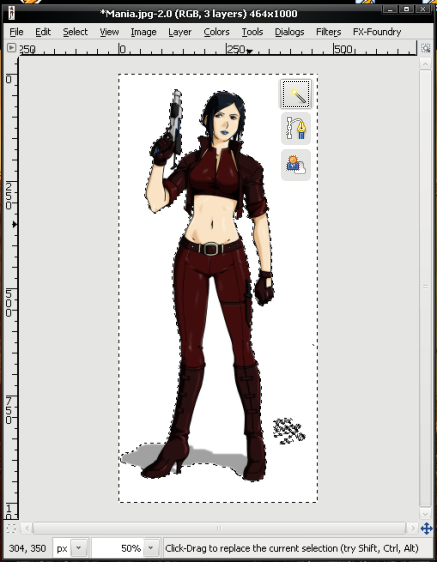Open the Image menu
The height and width of the screenshot is (562, 437).
(143, 32)
